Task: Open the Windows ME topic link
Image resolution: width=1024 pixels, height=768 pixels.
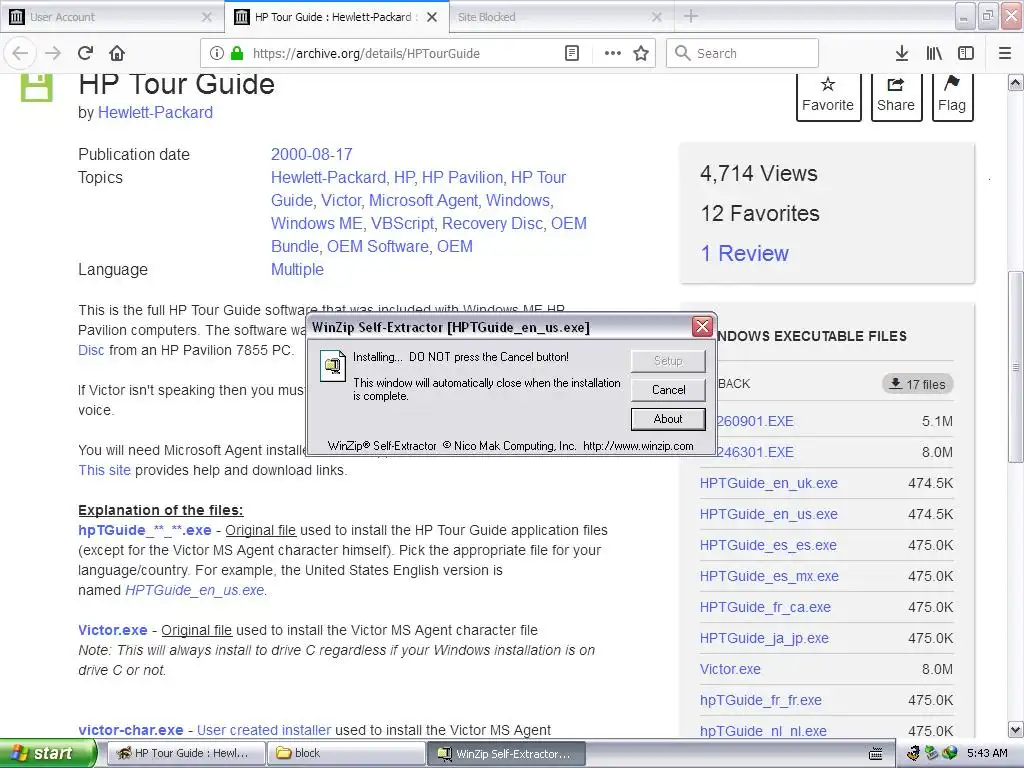Action: pos(317,223)
